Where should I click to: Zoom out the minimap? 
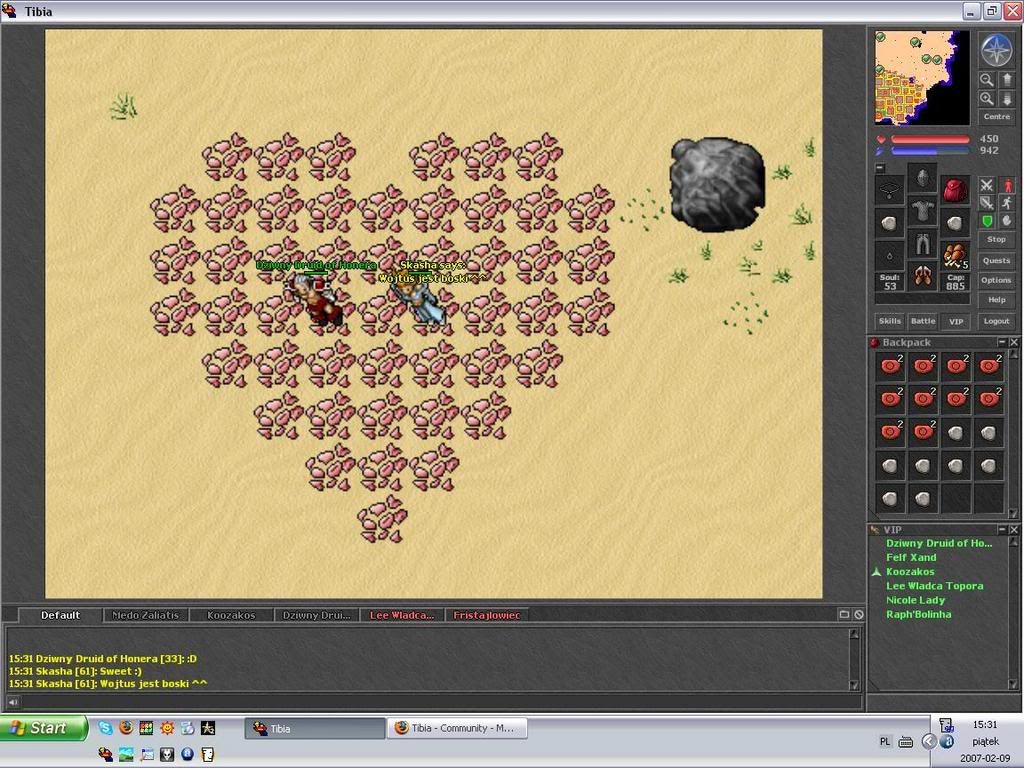point(986,80)
